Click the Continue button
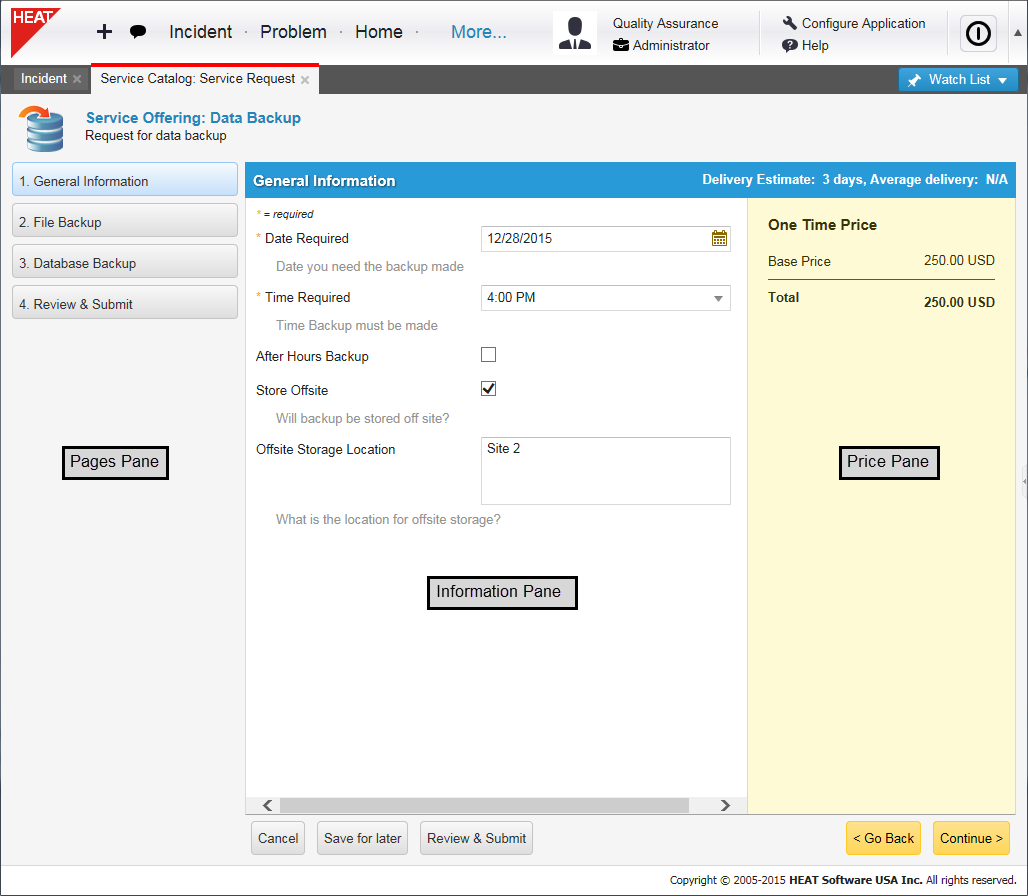This screenshot has height=896, width=1028. (x=970, y=838)
